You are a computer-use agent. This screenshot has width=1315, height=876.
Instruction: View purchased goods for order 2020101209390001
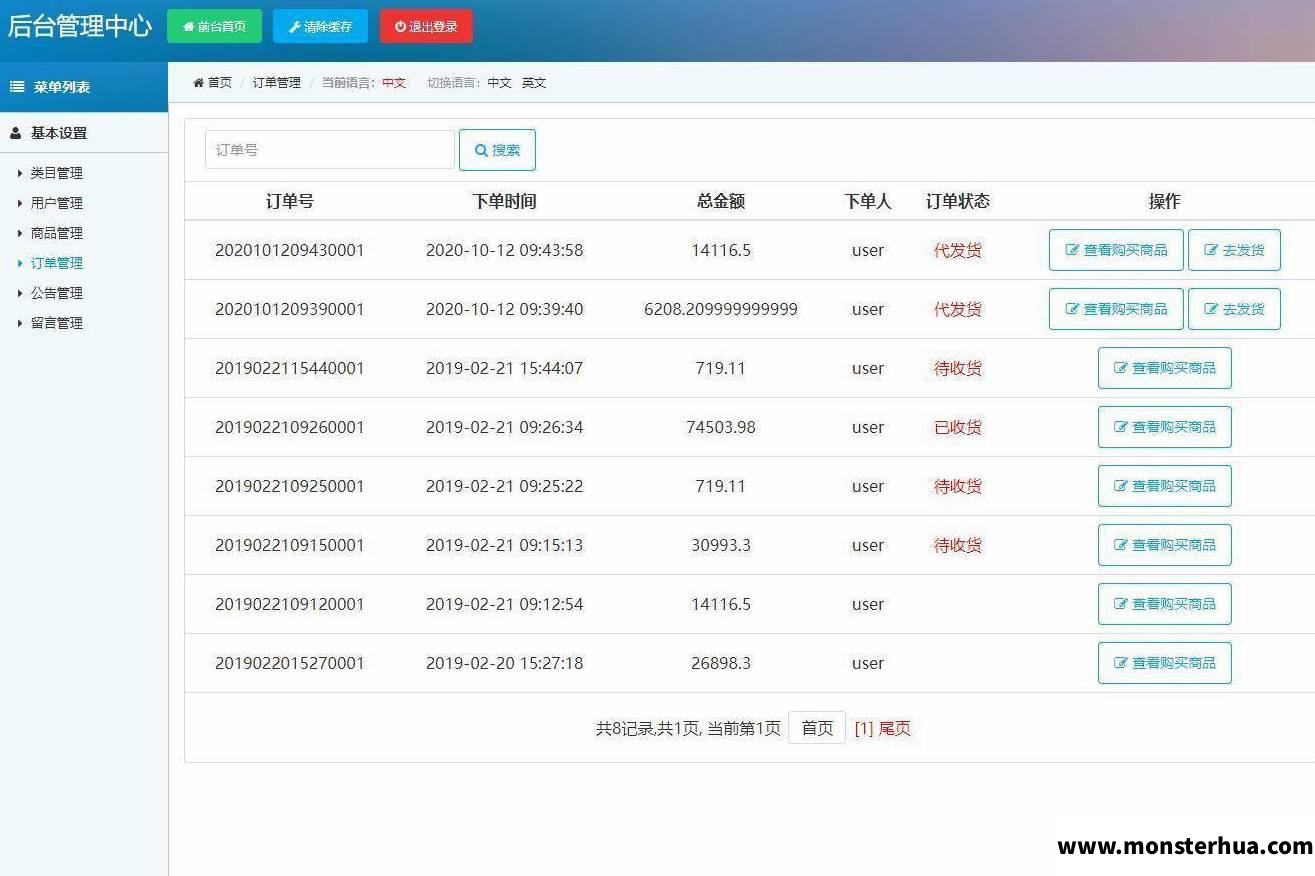coord(1116,309)
